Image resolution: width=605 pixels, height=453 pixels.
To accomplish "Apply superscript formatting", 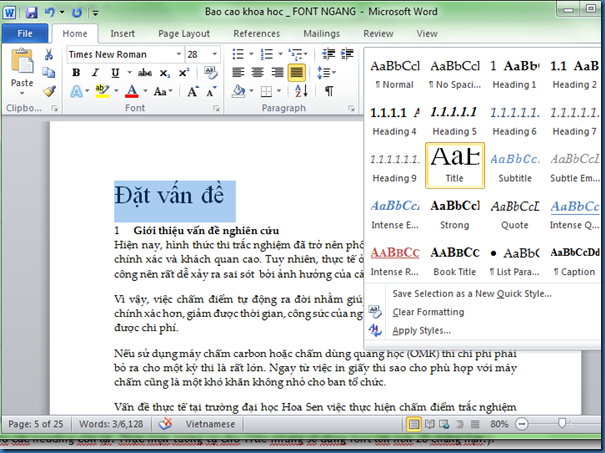I will 184,73.
